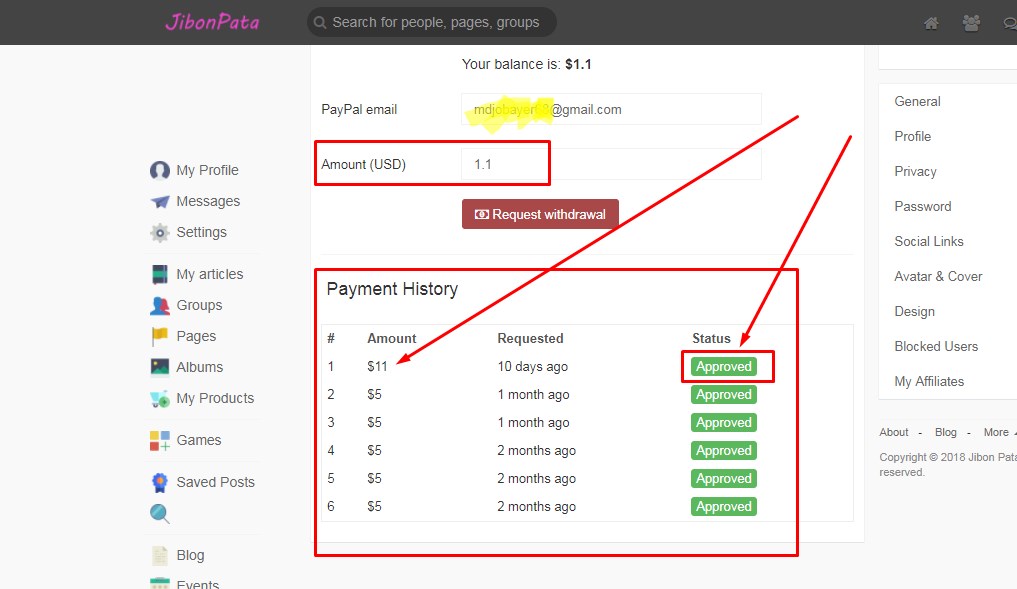Click the JibonPata logo

212,22
